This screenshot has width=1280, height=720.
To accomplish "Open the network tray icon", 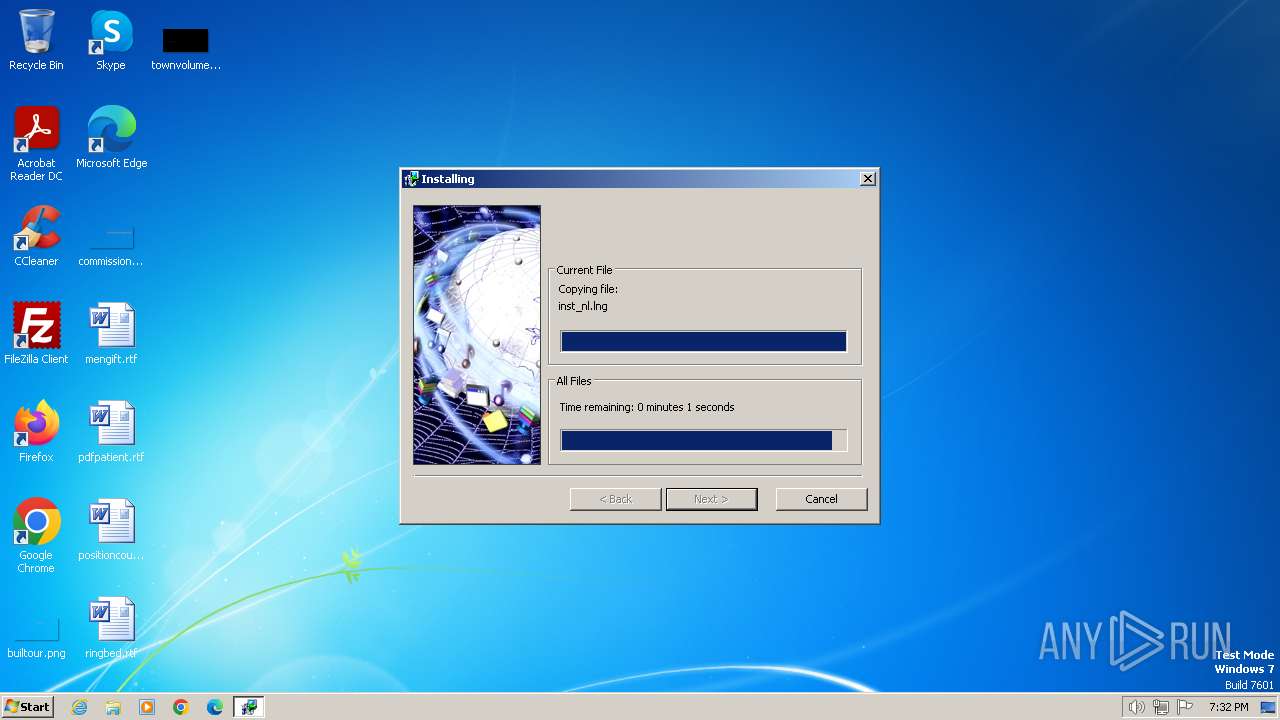I will point(1161,707).
